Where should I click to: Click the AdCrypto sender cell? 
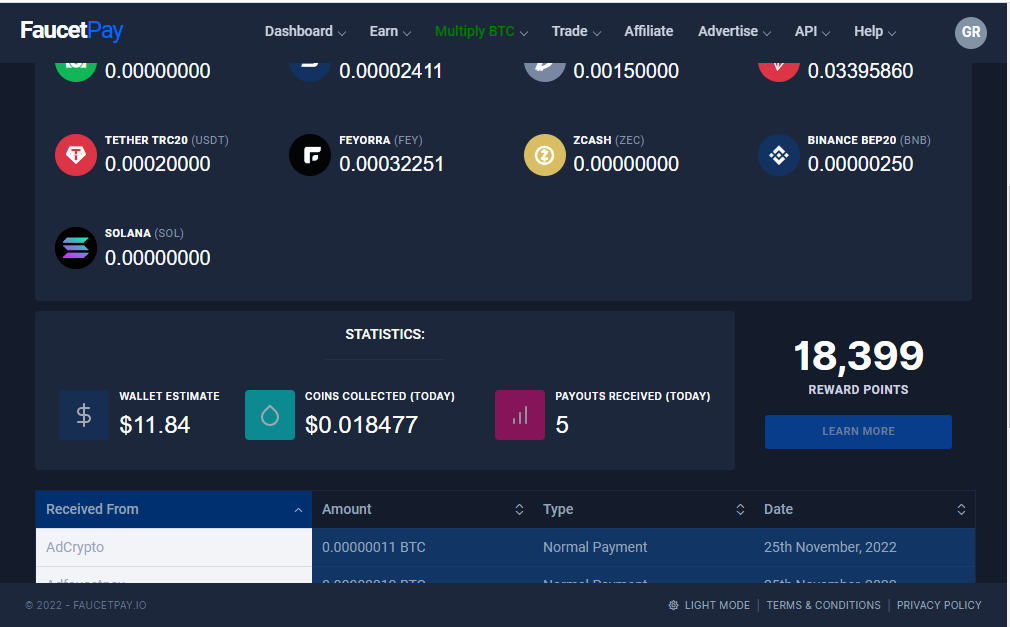pos(174,547)
